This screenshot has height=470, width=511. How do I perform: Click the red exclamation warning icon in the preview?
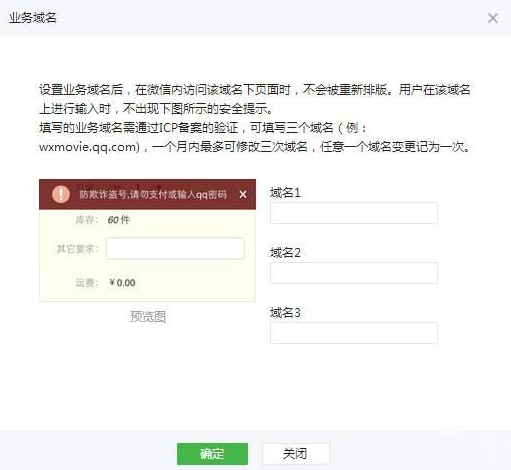click(61, 194)
